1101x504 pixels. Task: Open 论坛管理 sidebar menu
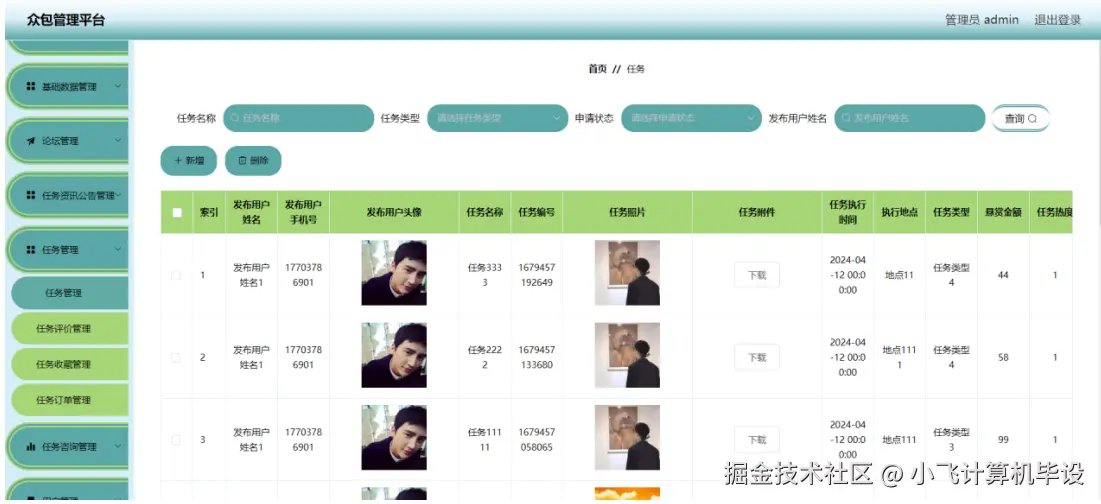(68, 141)
